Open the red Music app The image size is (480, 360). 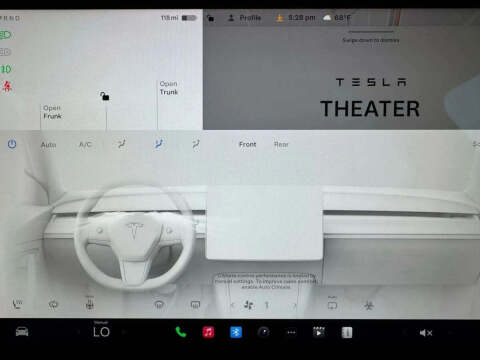point(208,332)
